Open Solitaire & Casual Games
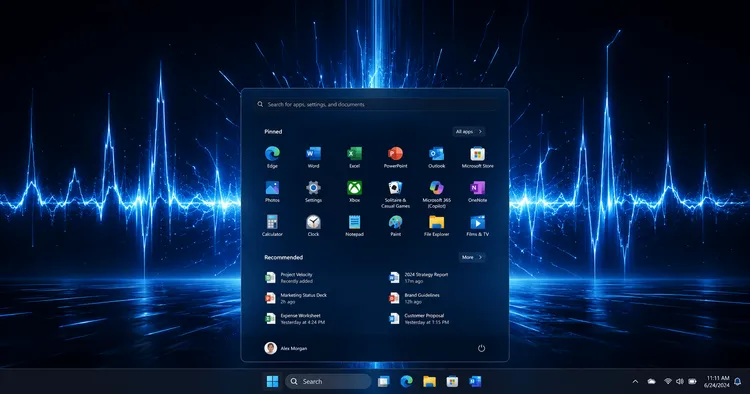The width and height of the screenshot is (750, 394). click(396, 194)
